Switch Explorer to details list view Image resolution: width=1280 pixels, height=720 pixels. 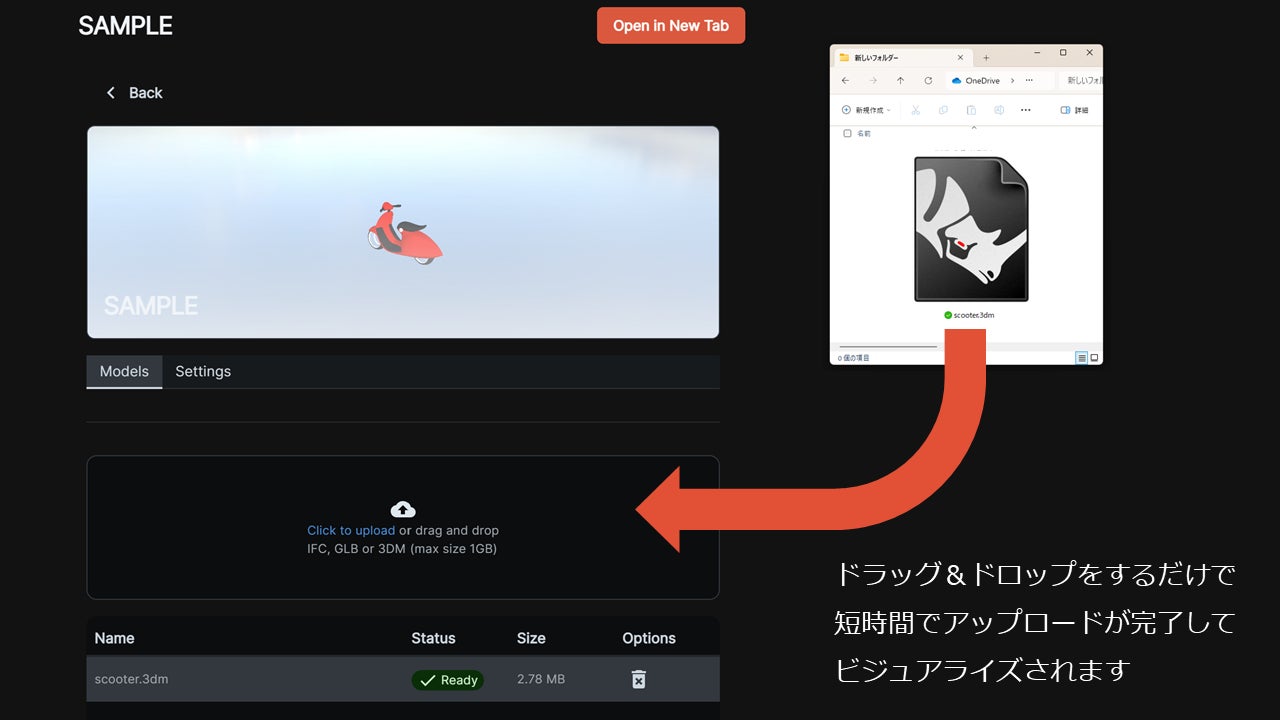[1081, 357]
